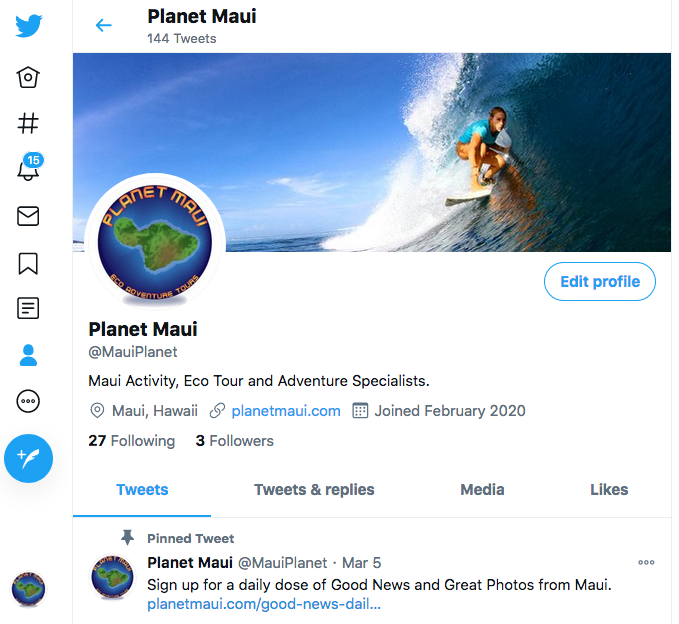Click the Twitter bird logo
This screenshot has width=679, height=624.
tap(29, 26)
